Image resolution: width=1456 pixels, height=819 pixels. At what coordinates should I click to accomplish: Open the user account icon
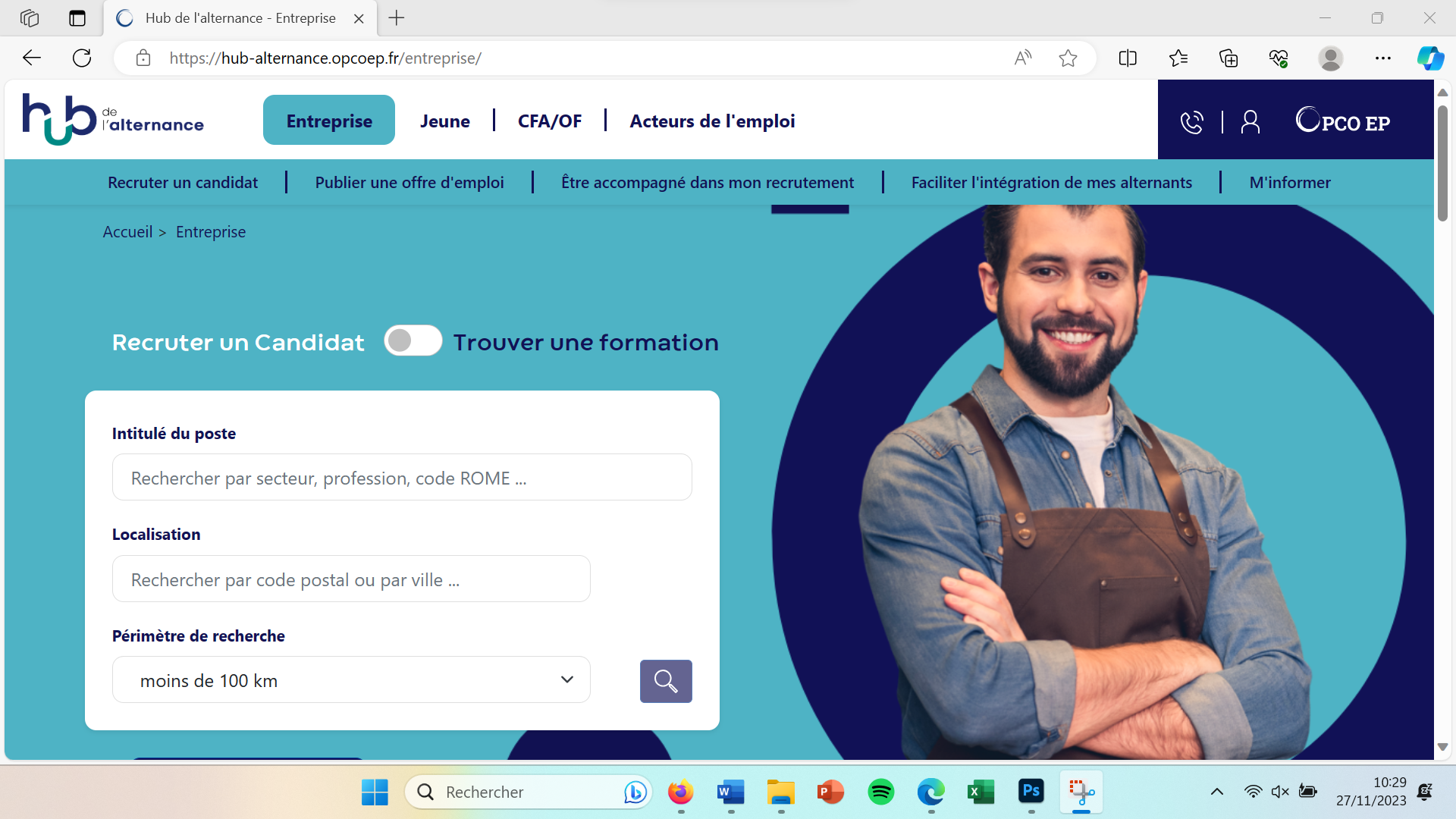tap(1250, 122)
